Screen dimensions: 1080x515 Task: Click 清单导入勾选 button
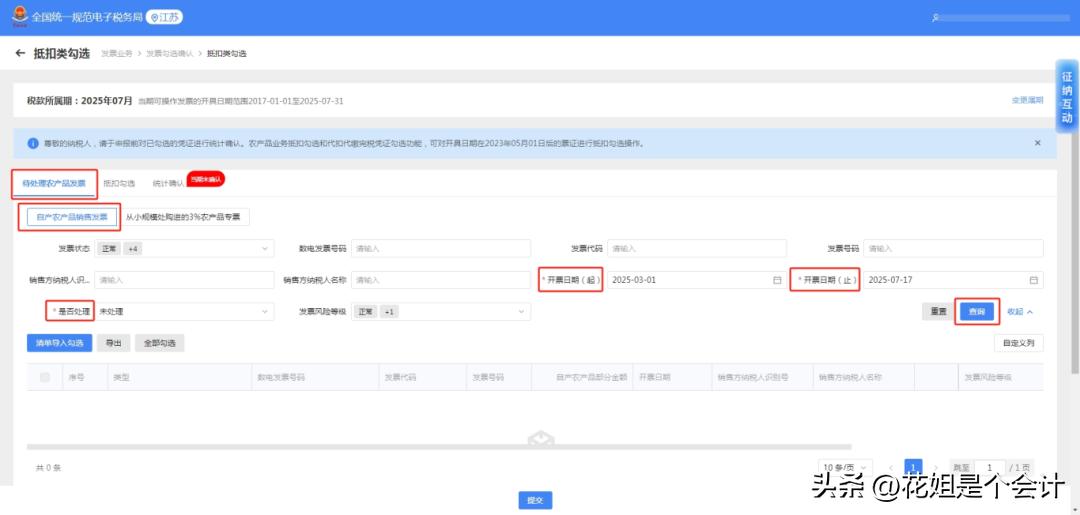[60, 343]
